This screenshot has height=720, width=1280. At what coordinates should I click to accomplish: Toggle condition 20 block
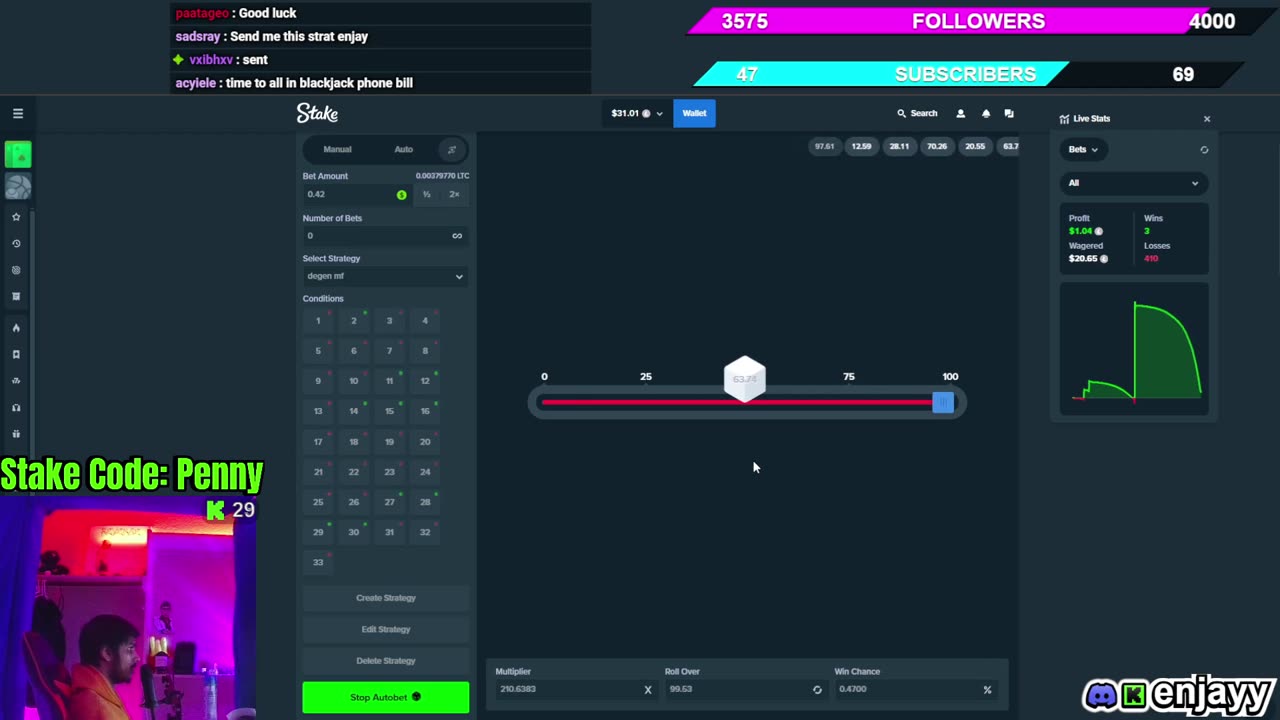(x=425, y=441)
